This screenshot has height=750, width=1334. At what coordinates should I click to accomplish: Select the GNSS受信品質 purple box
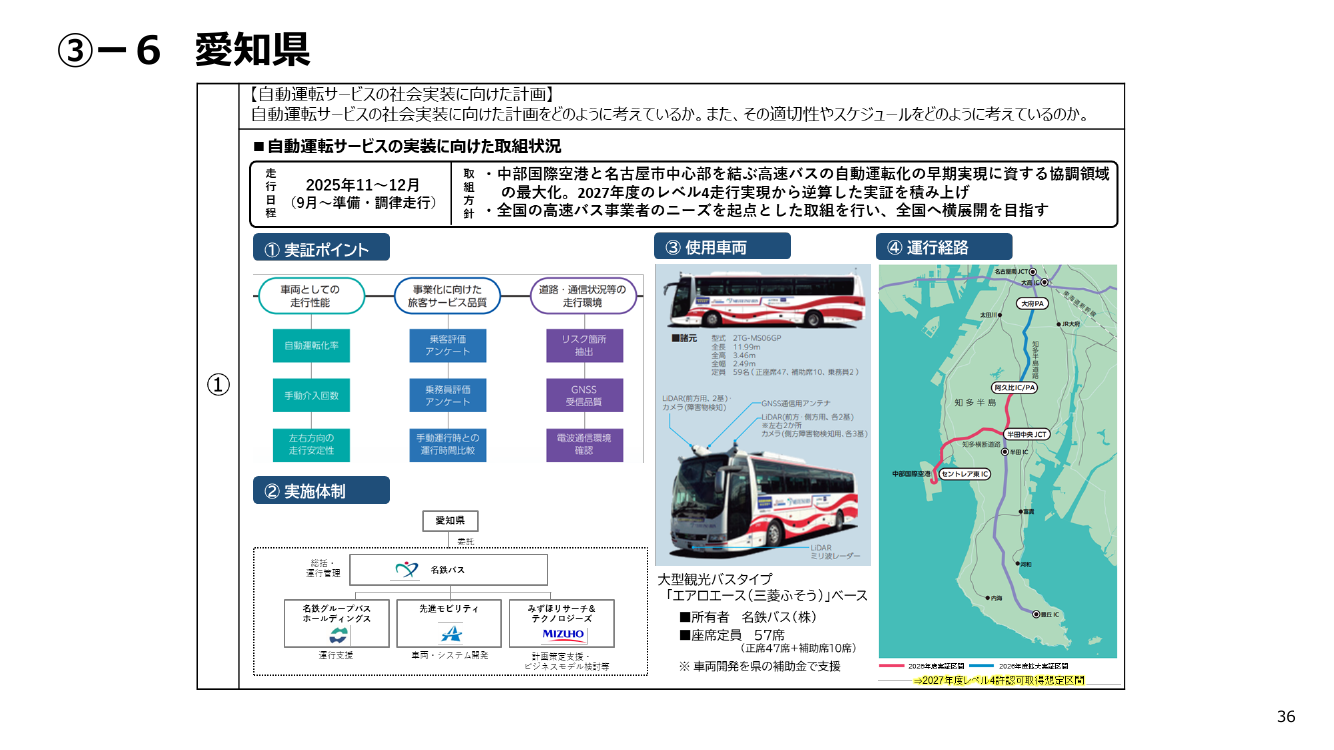pos(584,395)
